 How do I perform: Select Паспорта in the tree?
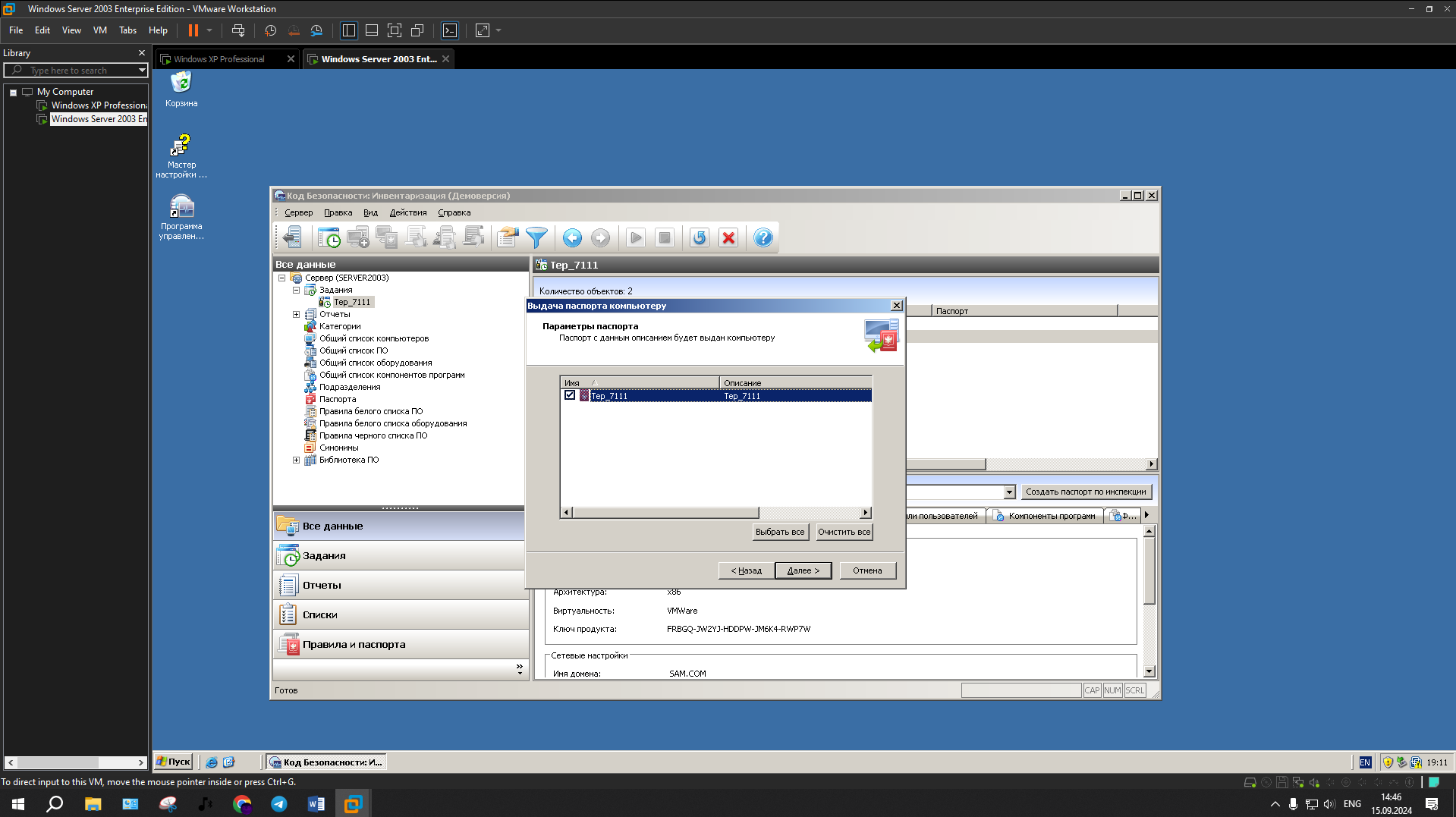point(337,399)
